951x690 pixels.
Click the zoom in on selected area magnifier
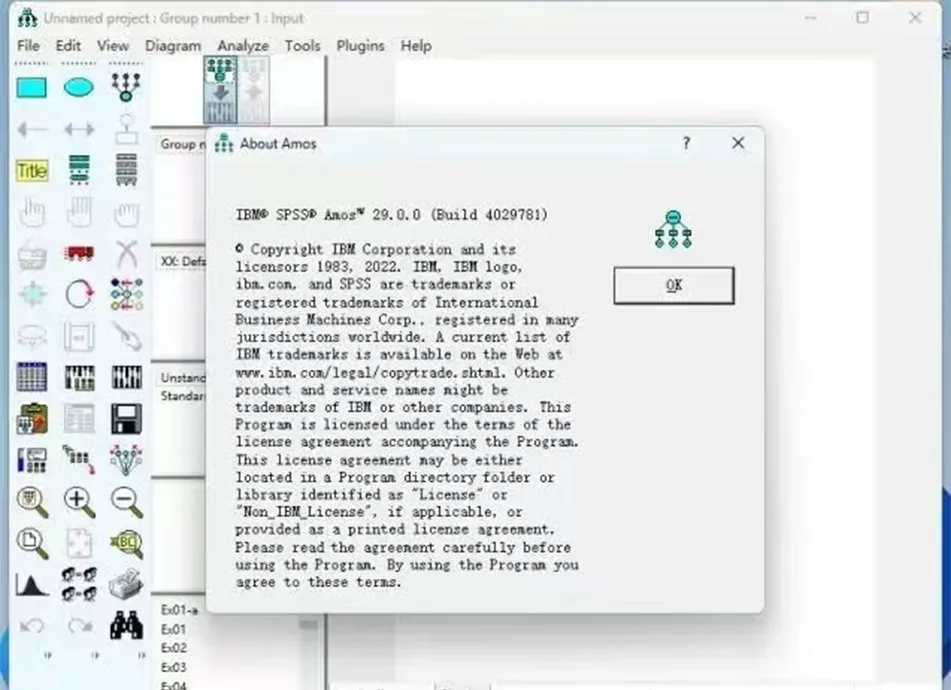[x=32, y=502]
